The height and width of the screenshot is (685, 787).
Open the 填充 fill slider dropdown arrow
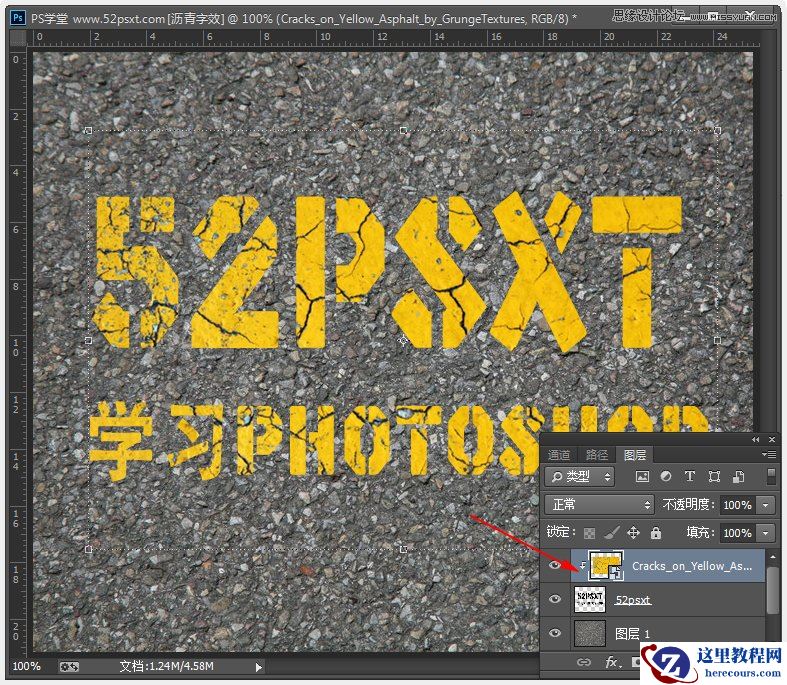(765, 533)
